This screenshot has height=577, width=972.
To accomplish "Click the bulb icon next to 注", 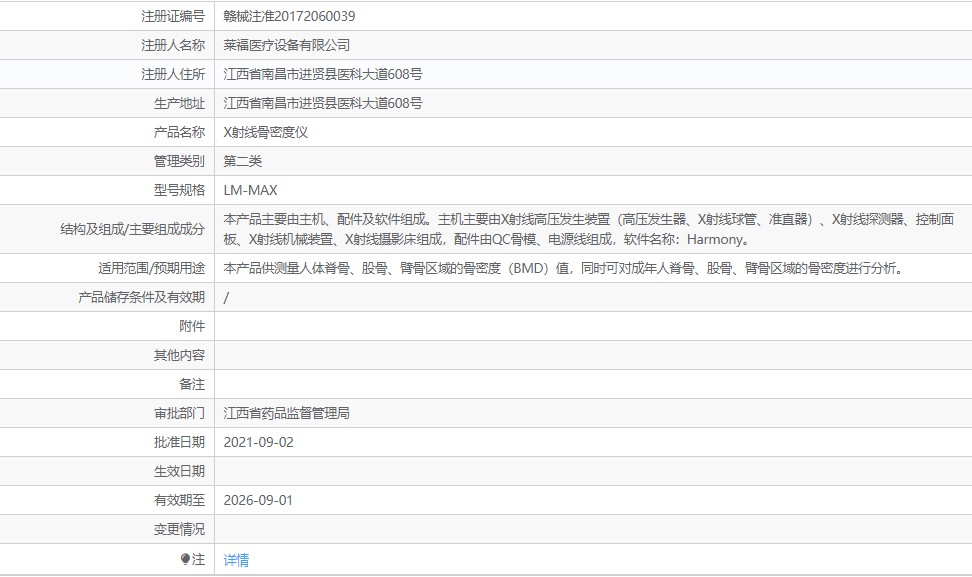I will pos(185,559).
